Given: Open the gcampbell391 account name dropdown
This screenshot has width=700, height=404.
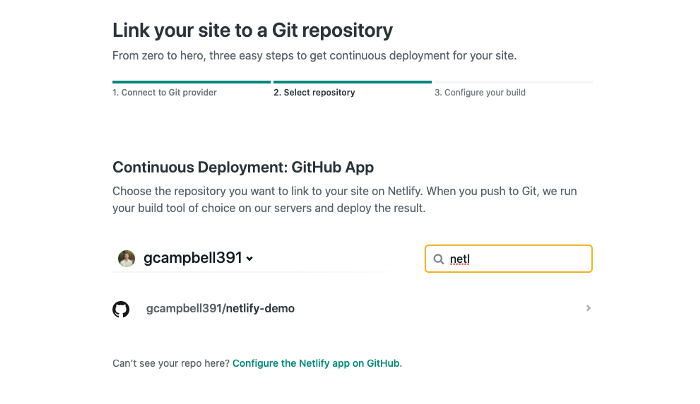Looking at the screenshot, I should [x=193, y=258].
